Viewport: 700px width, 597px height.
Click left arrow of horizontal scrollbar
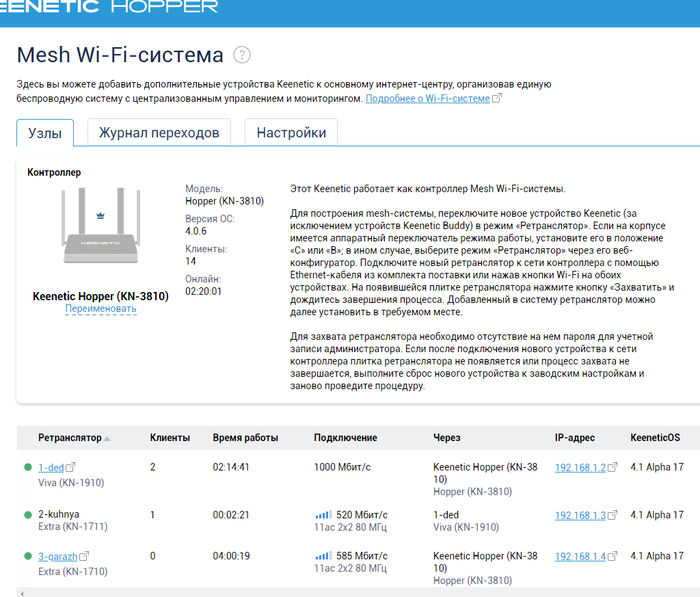point(22,593)
